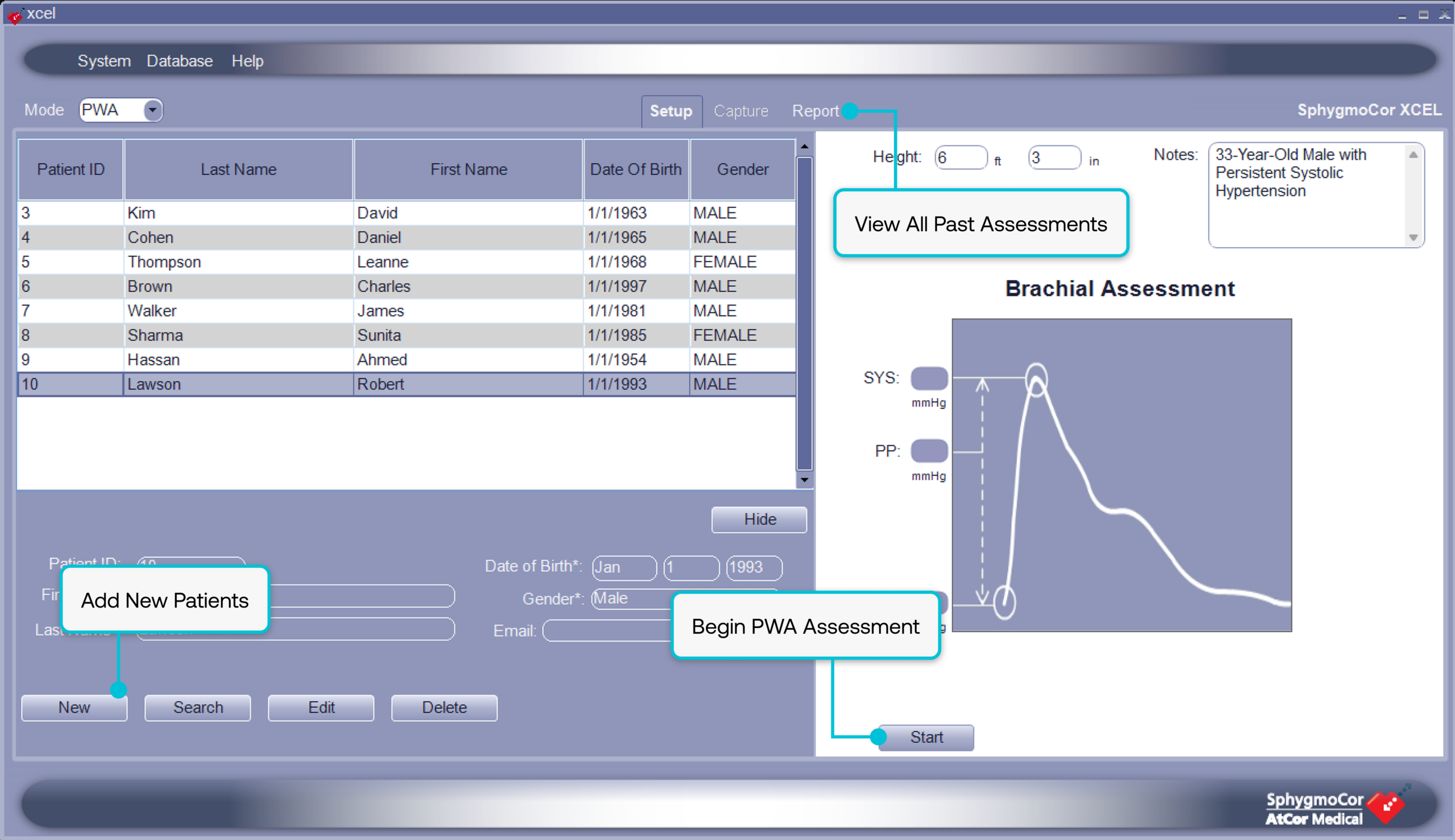Open the System menu
This screenshot has height=840, width=1455.
click(104, 61)
